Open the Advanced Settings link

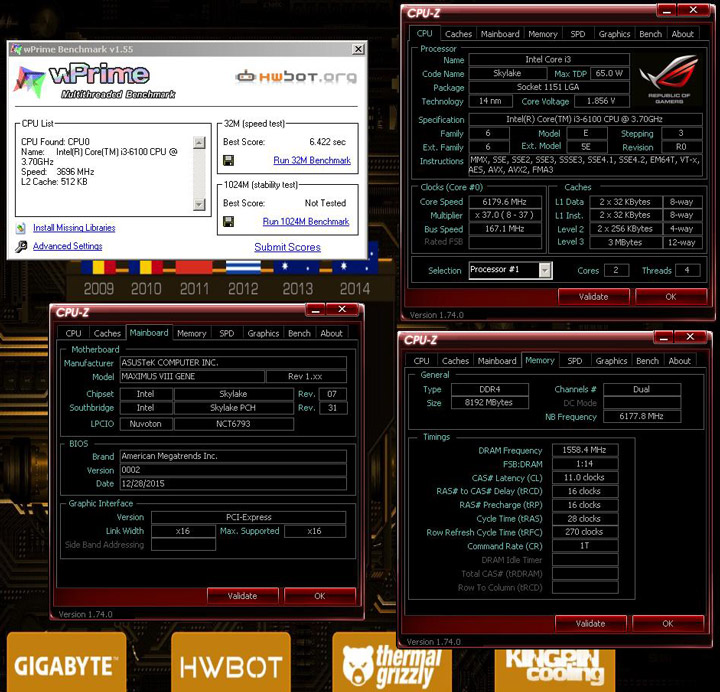(68, 246)
